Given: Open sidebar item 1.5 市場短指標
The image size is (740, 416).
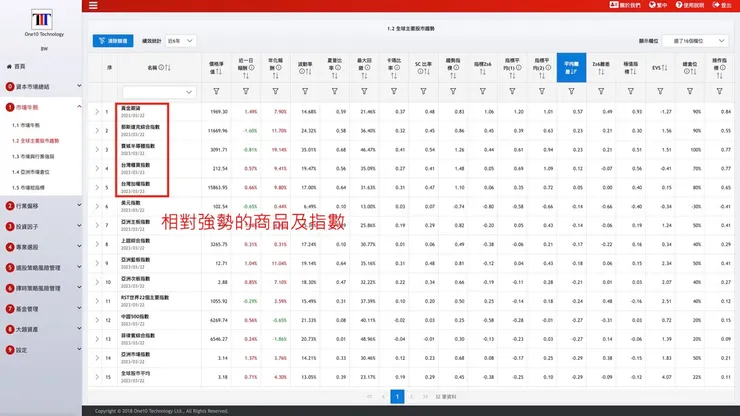Looking at the screenshot, I should coord(28,187).
